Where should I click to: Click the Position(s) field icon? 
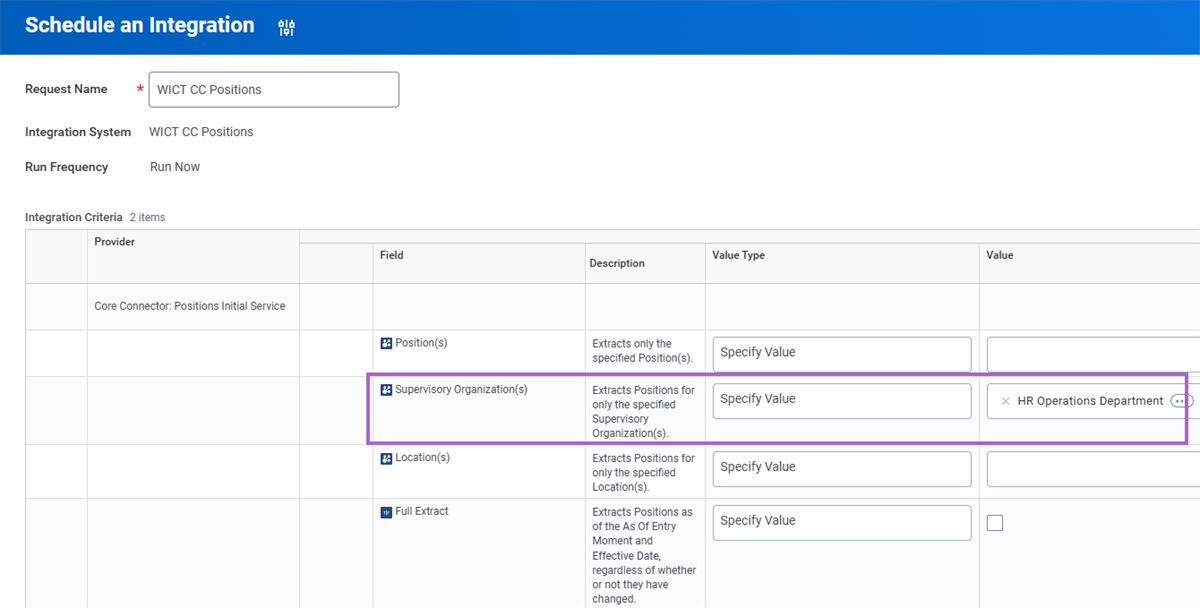point(386,343)
